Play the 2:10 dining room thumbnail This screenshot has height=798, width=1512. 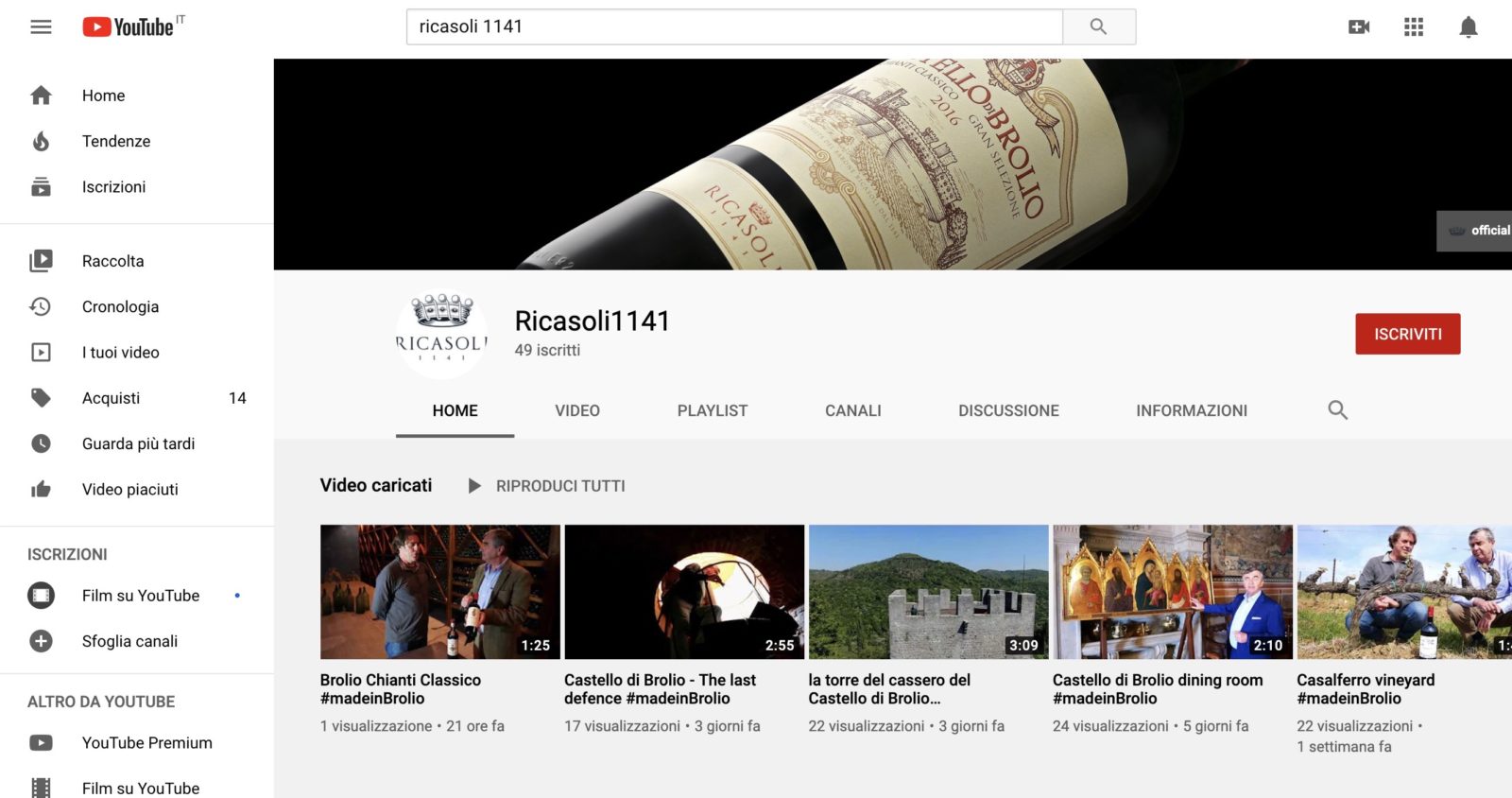point(1173,592)
